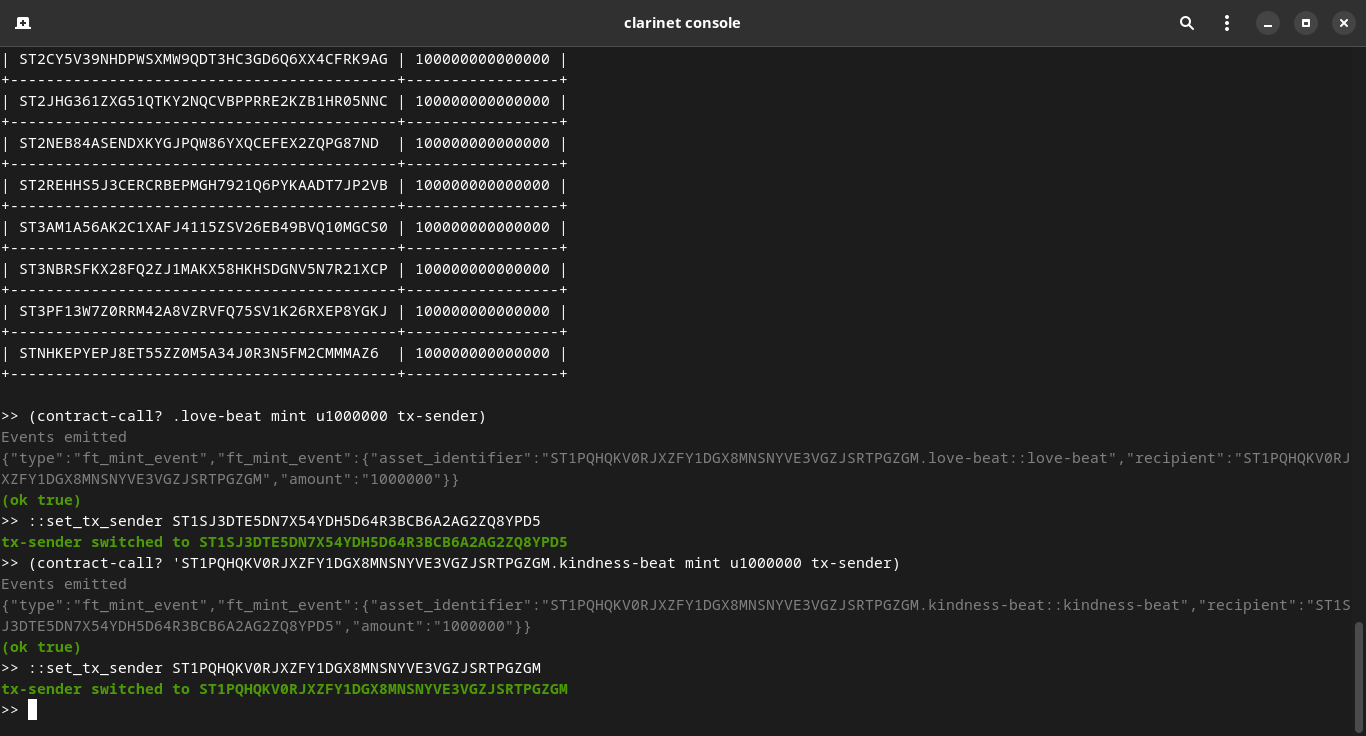Select address ST3AM1A56AK2C1XAFJ4115ZSV26EB49BVQ10MGCS0
1366x736 pixels.
tap(203, 227)
